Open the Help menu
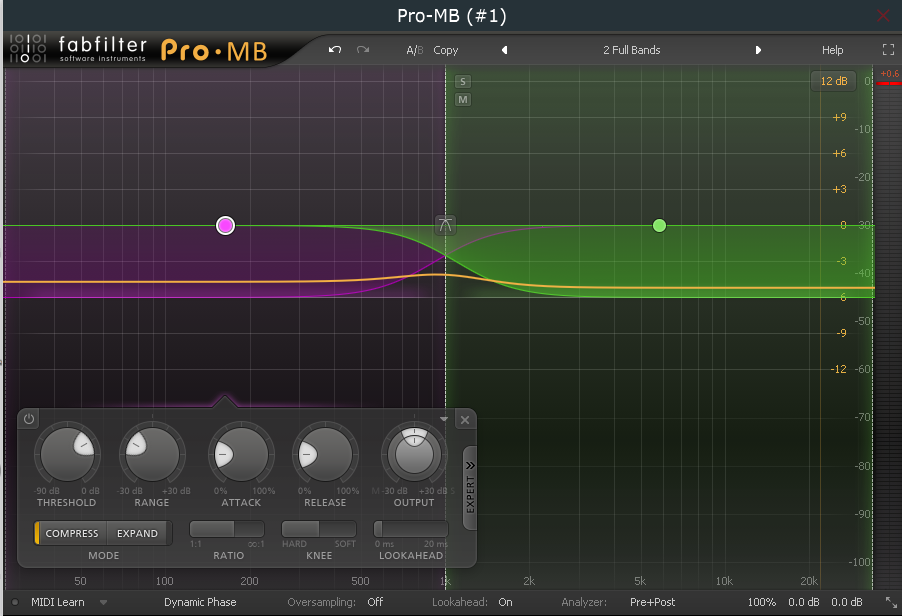Viewport: 902px width, 616px height. (x=832, y=50)
